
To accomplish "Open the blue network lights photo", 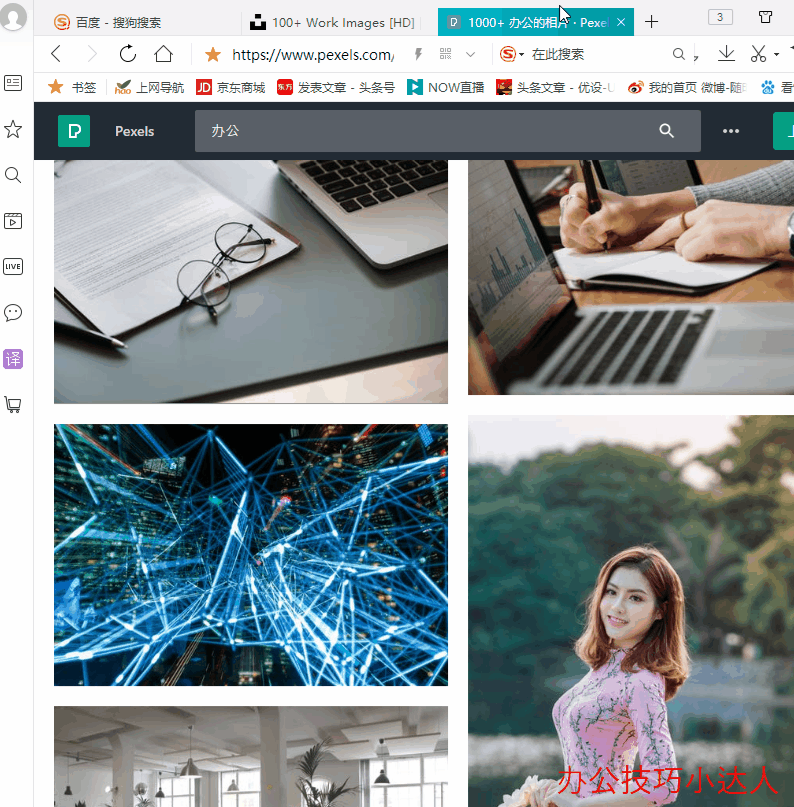I will point(250,555).
